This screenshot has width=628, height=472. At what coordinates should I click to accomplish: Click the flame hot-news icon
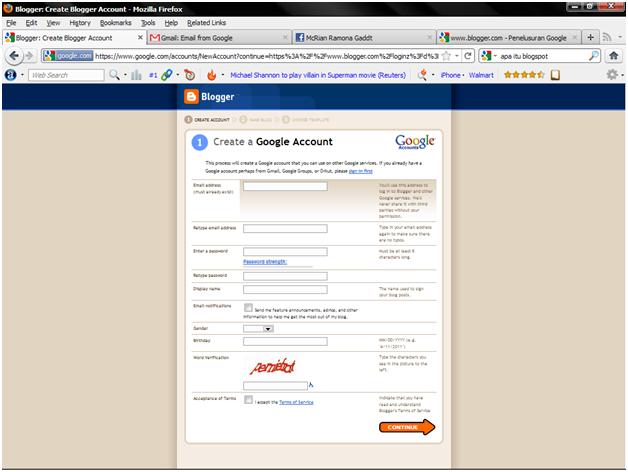[211, 75]
